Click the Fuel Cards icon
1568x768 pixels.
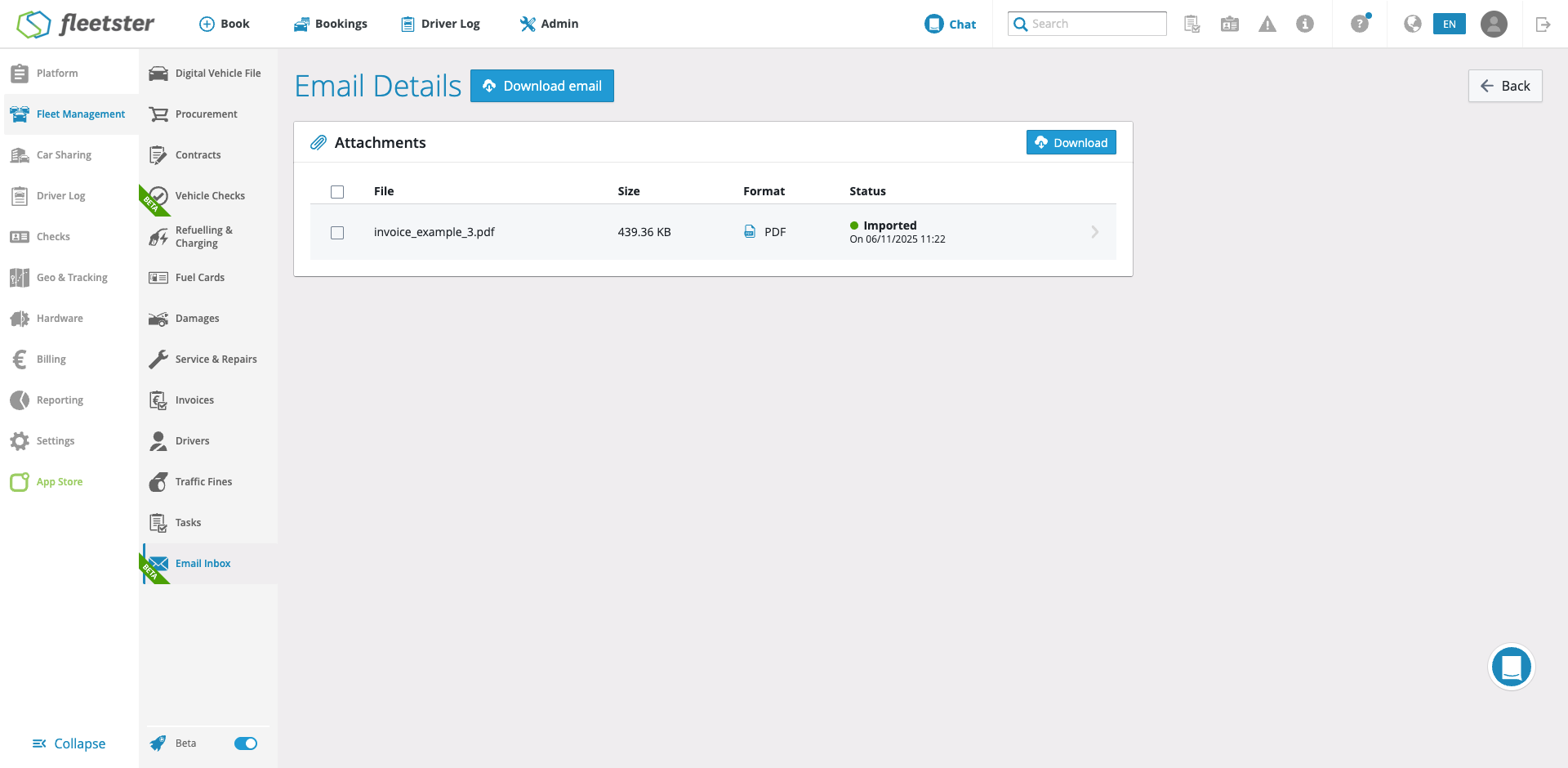tap(158, 278)
